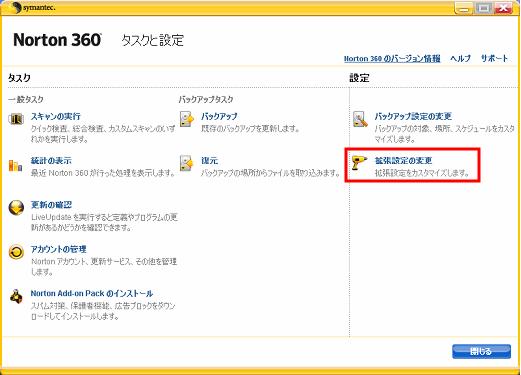Open 統計の表示 link

tap(51, 161)
